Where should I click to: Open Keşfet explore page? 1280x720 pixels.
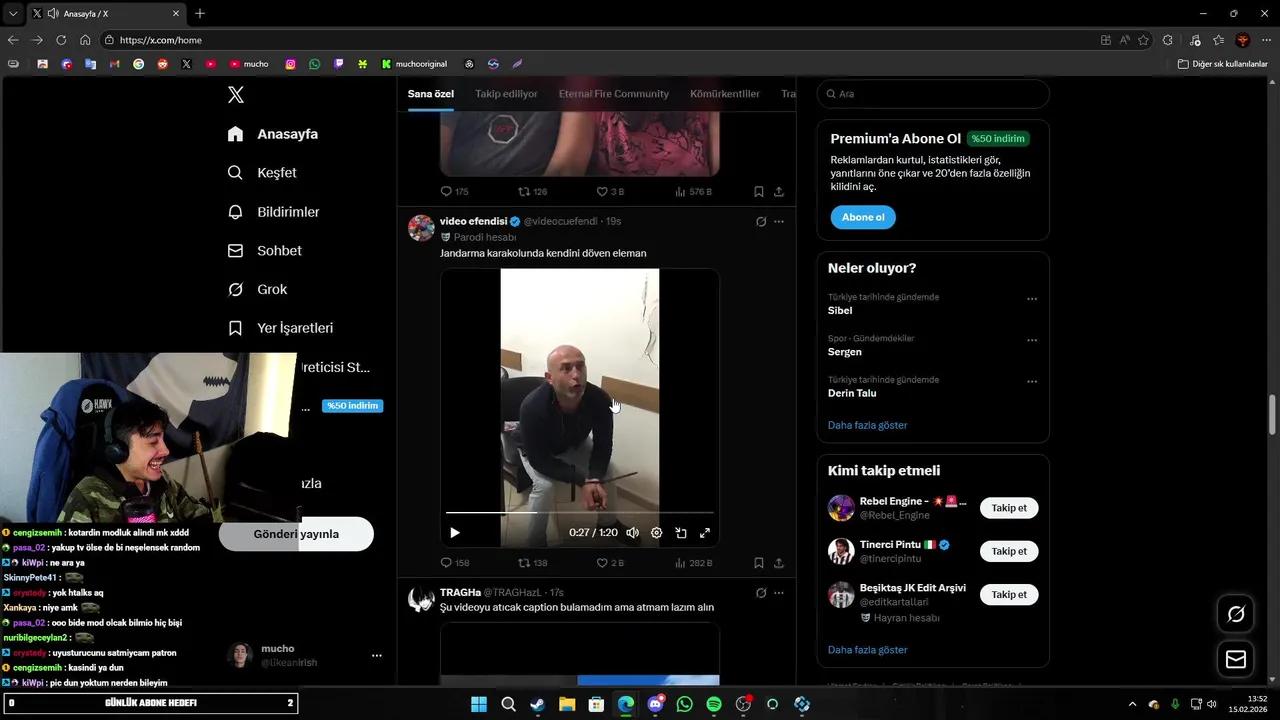pos(262,173)
